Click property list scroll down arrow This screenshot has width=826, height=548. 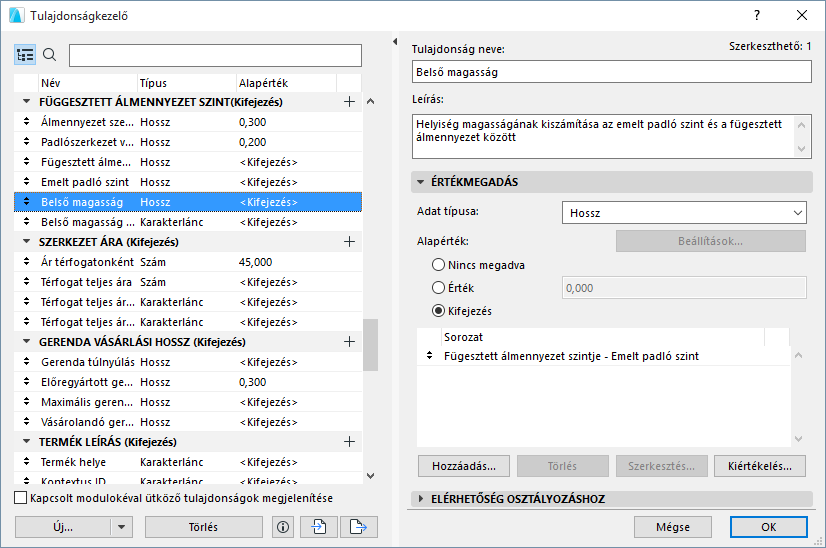[370, 475]
